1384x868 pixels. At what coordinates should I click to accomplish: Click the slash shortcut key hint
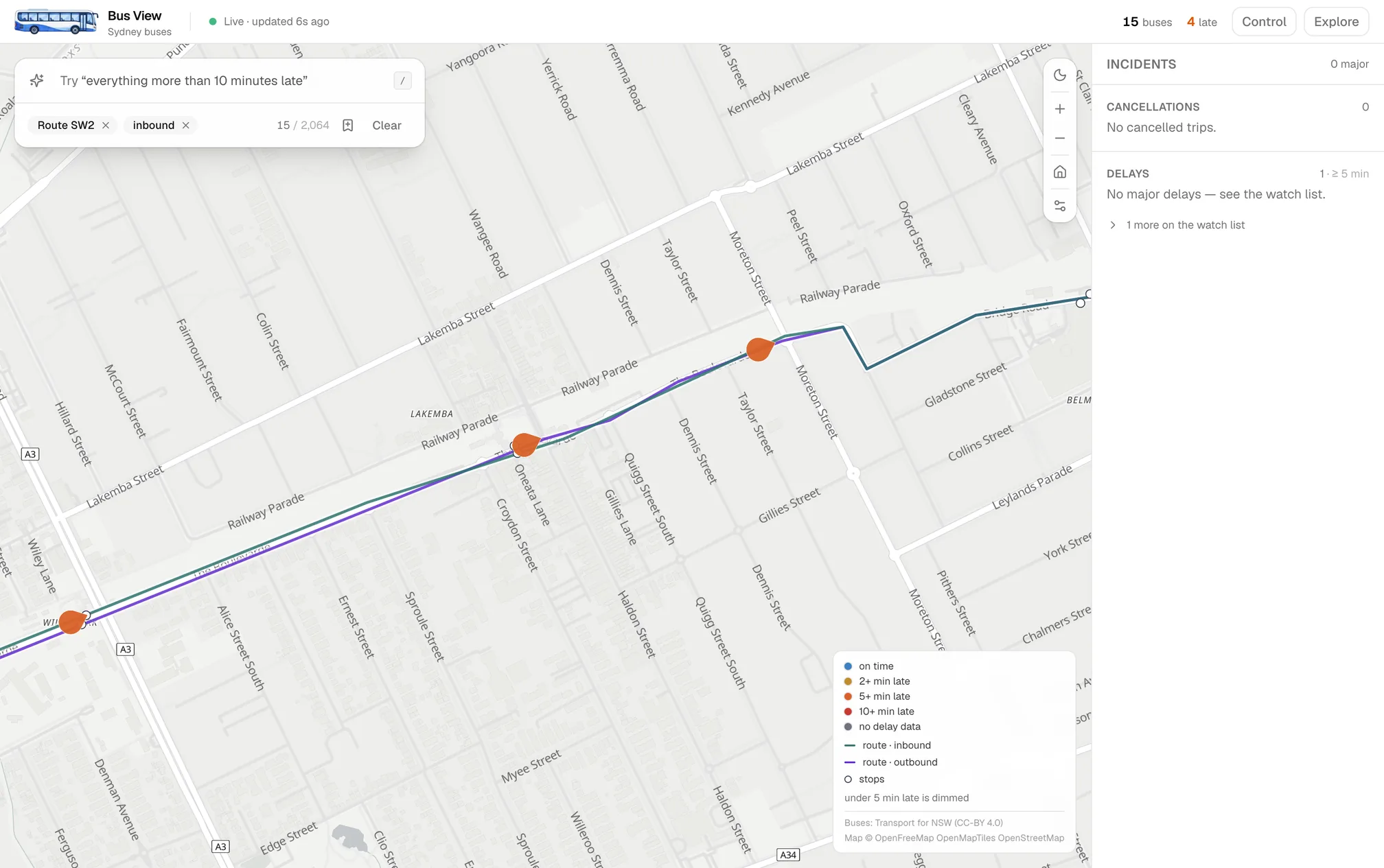402,81
